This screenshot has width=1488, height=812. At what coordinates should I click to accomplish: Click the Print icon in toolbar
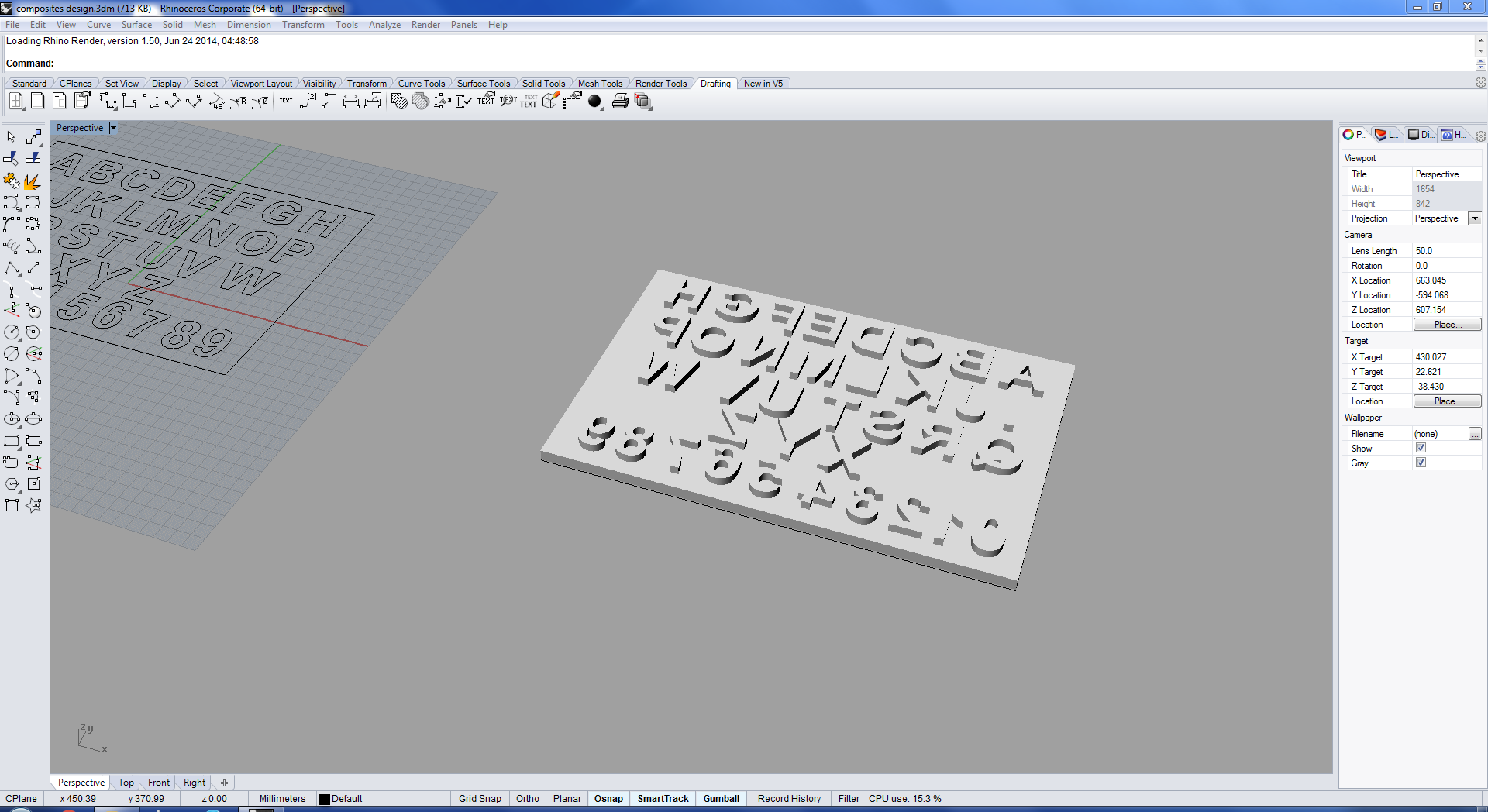(x=620, y=101)
